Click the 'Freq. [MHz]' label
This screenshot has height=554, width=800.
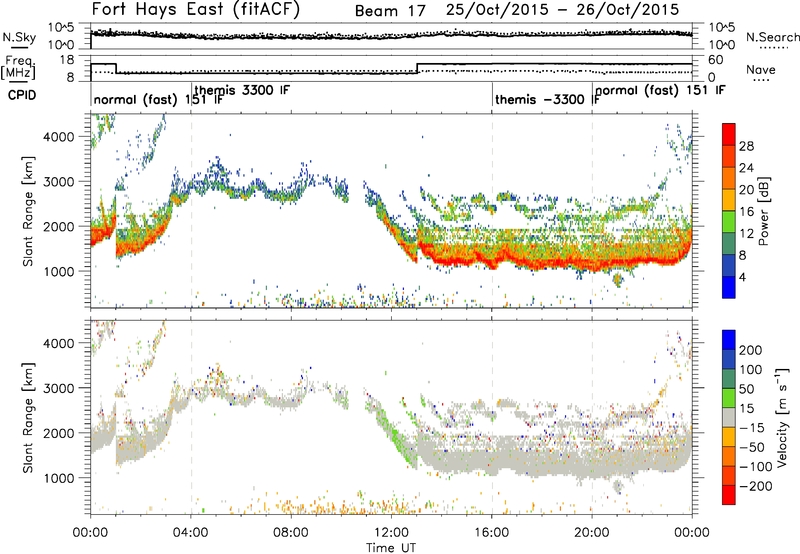[18, 67]
